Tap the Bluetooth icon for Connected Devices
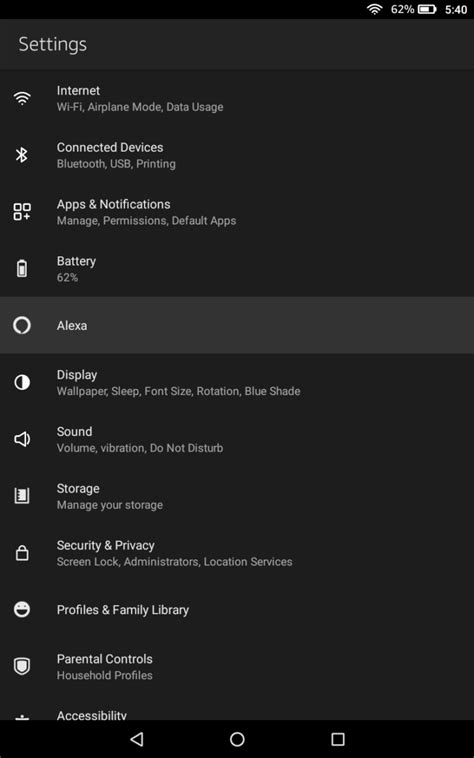The height and width of the screenshot is (758, 474). (22, 155)
